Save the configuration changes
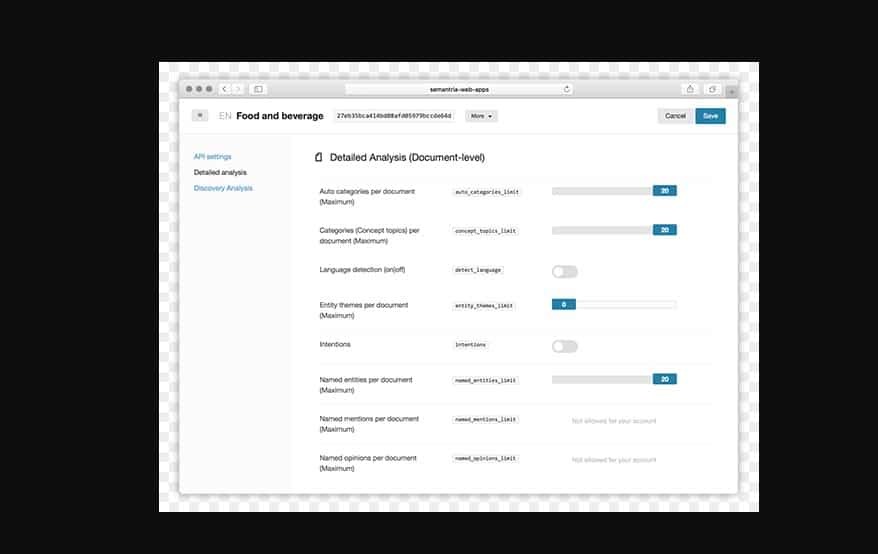The width and height of the screenshot is (878, 554). 710,116
